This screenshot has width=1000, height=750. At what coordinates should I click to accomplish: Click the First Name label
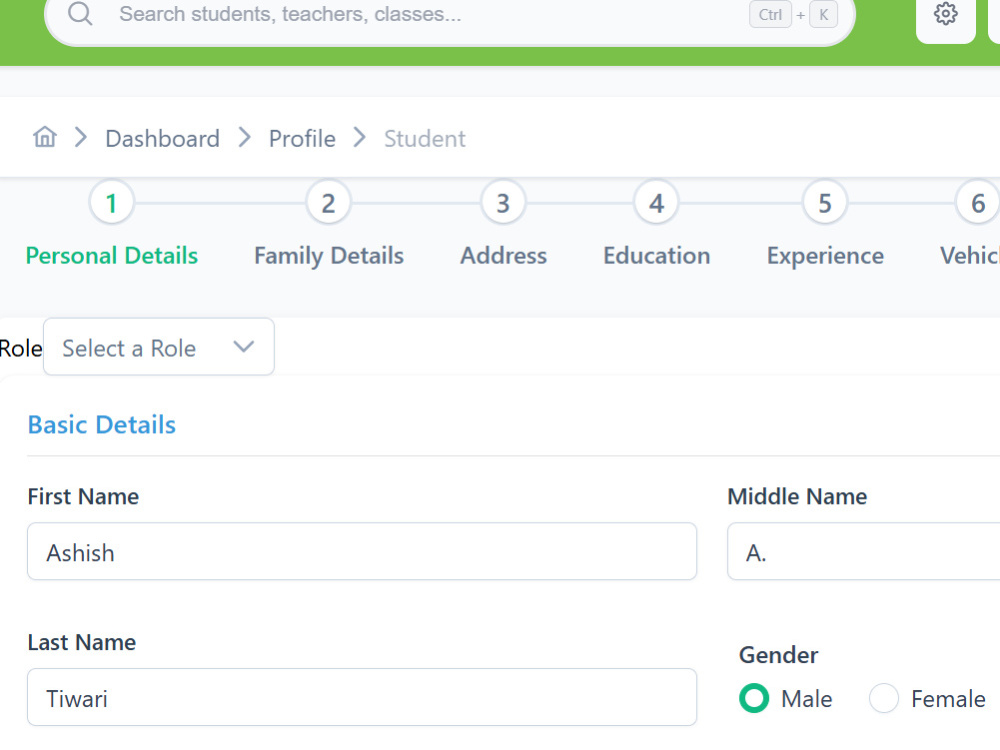(83, 496)
